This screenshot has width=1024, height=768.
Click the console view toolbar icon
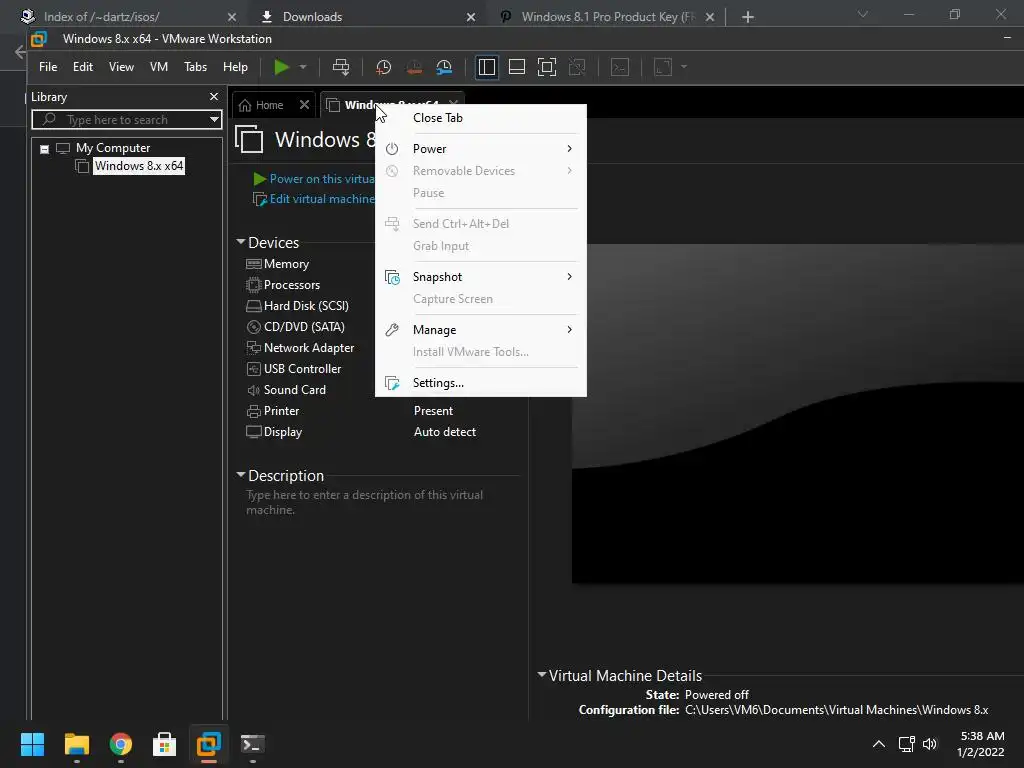pos(620,67)
